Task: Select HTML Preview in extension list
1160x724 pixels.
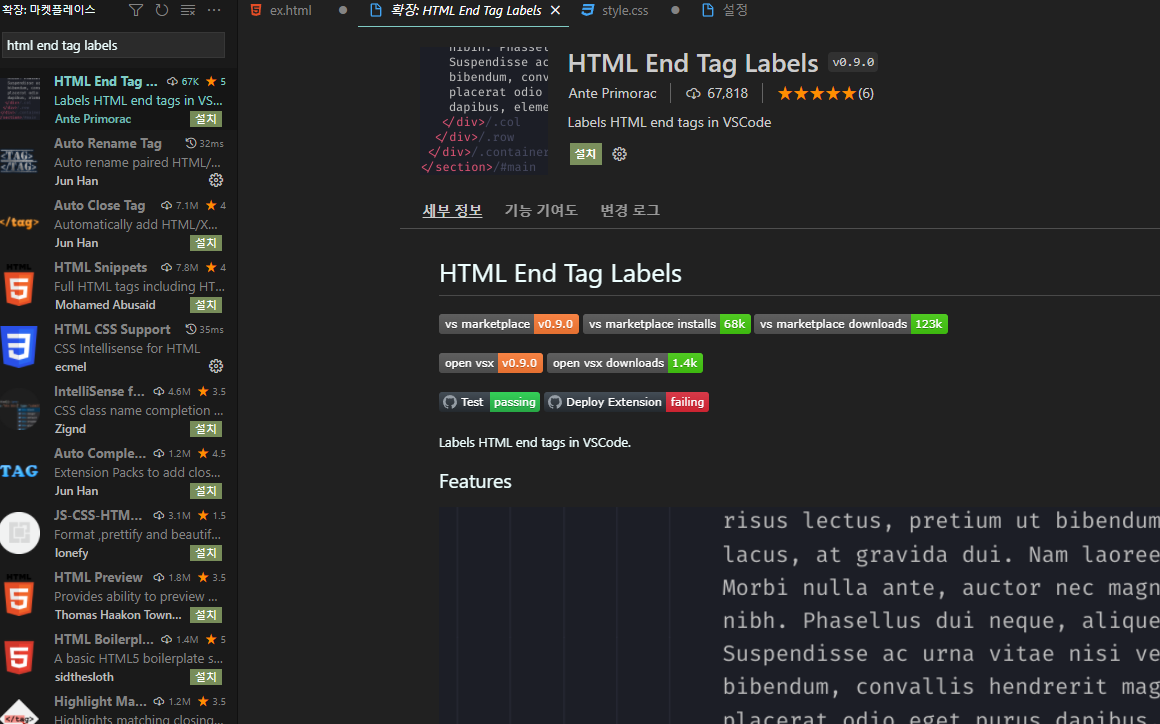Action: (x=118, y=595)
